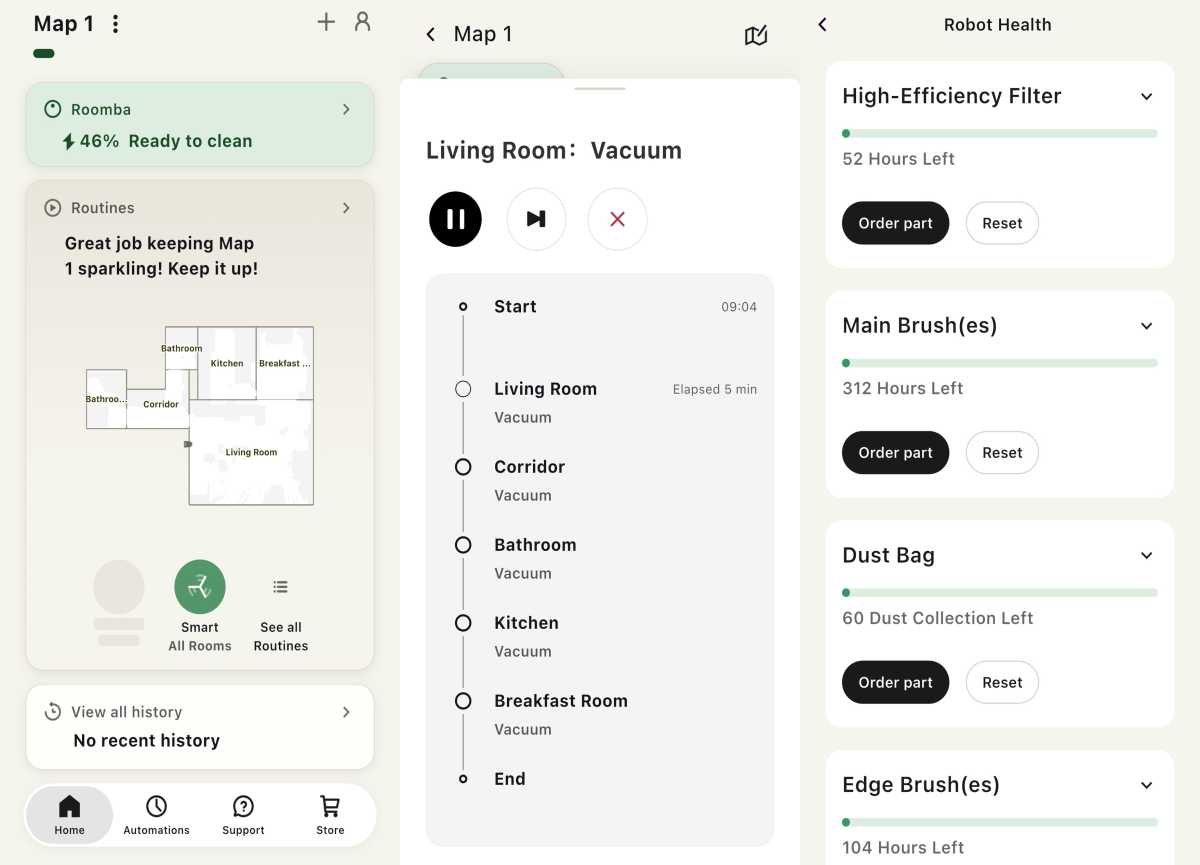Switch to the Store tab
The width and height of the screenshot is (1200, 865).
[x=330, y=815]
